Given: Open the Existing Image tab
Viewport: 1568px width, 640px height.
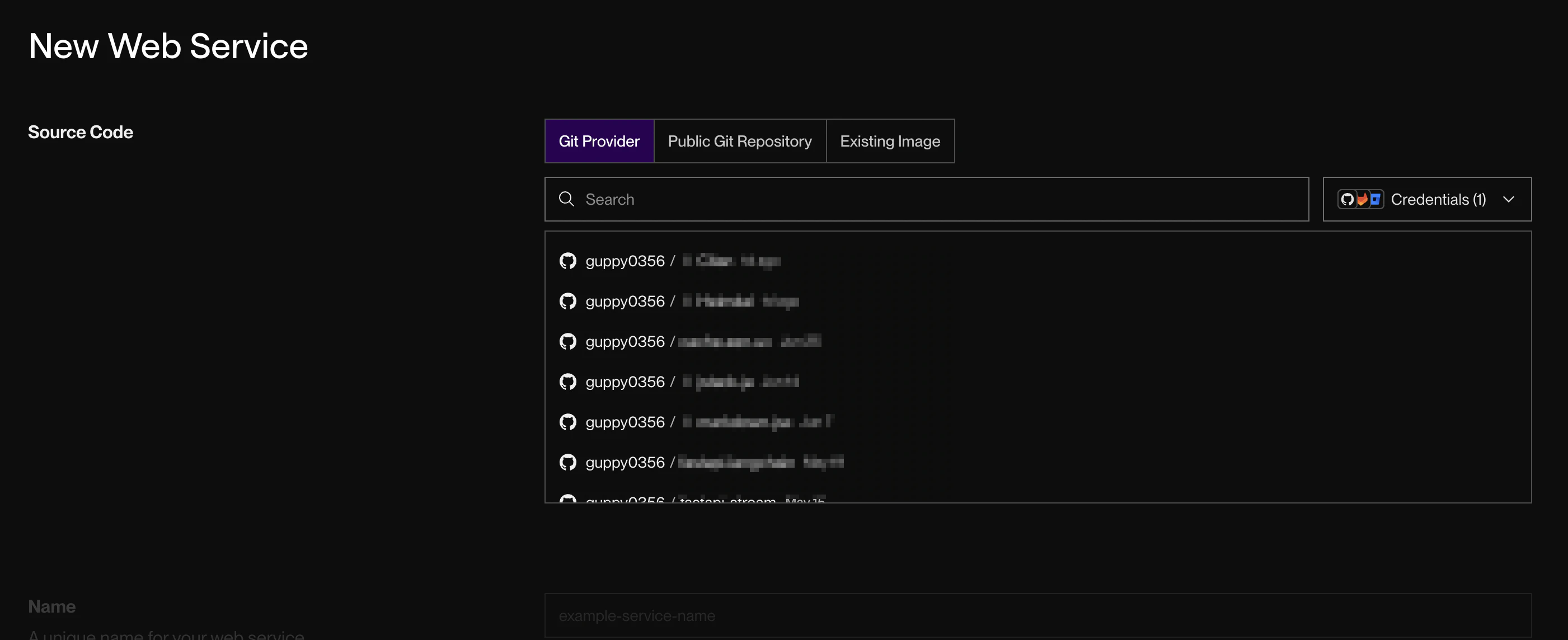Looking at the screenshot, I should (x=889, y=141).
